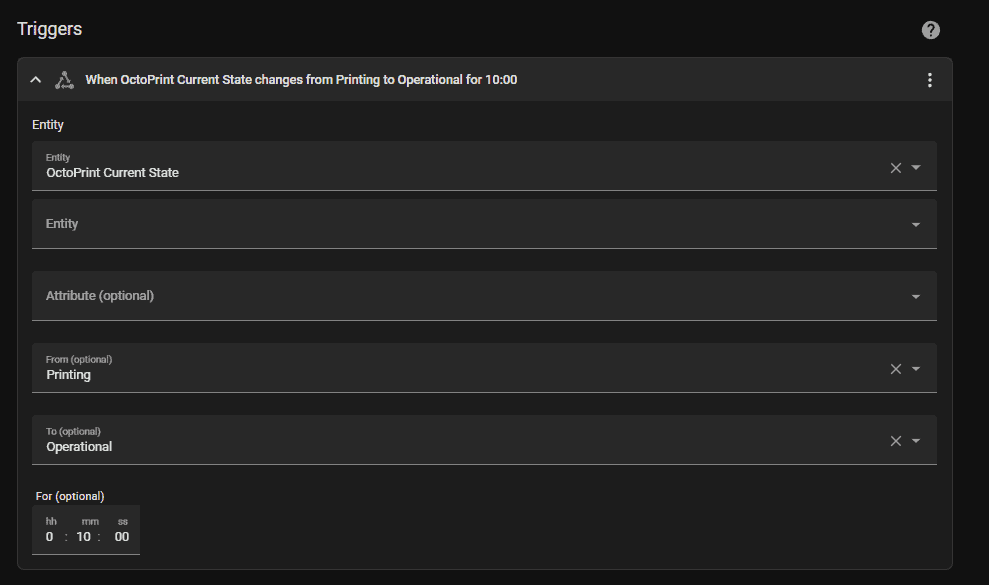Clear the To value Operational
Image resolution: width=989 pixels, height=585 pixels.
pos(896,441)
